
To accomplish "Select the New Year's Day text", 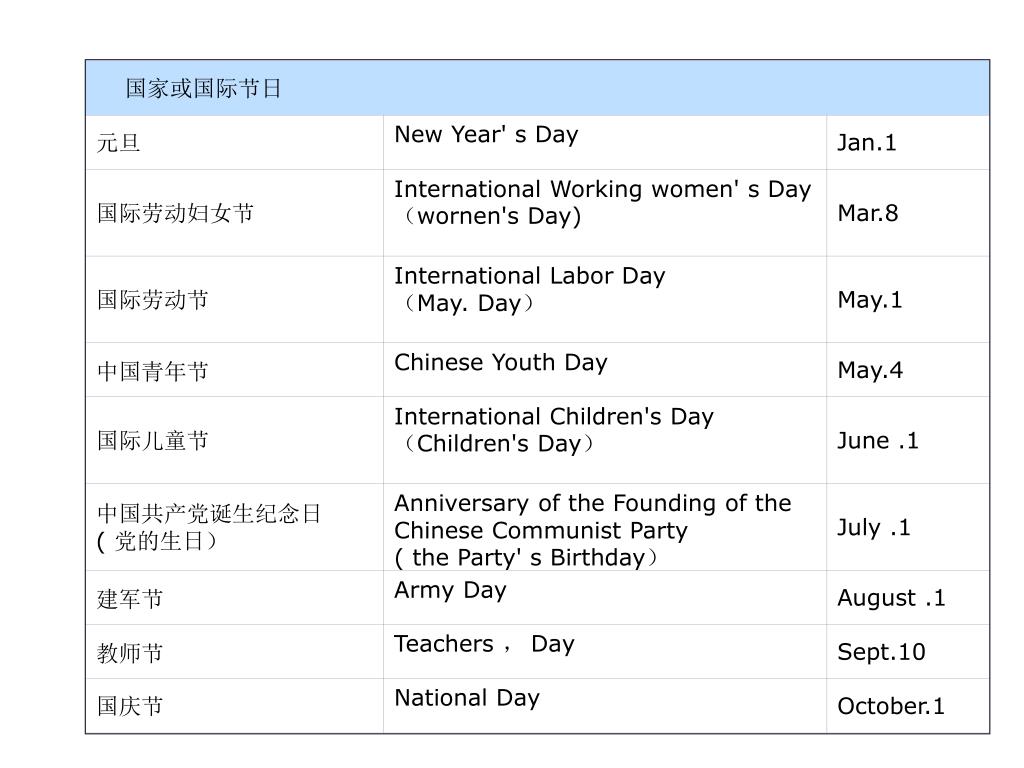I will (486, 135).
